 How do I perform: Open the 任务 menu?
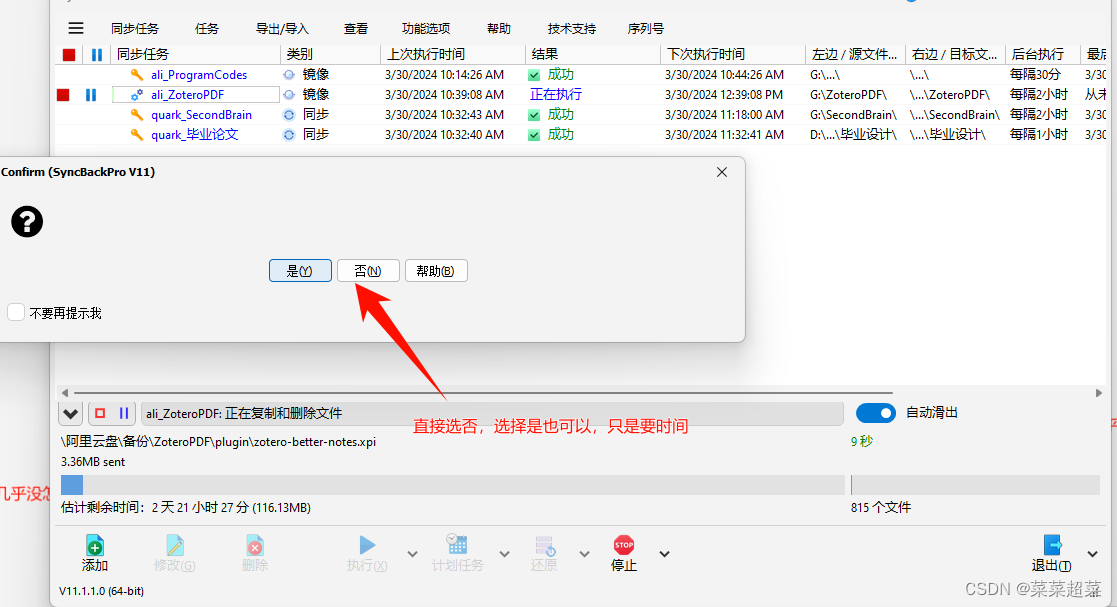[x=207, y=28]
